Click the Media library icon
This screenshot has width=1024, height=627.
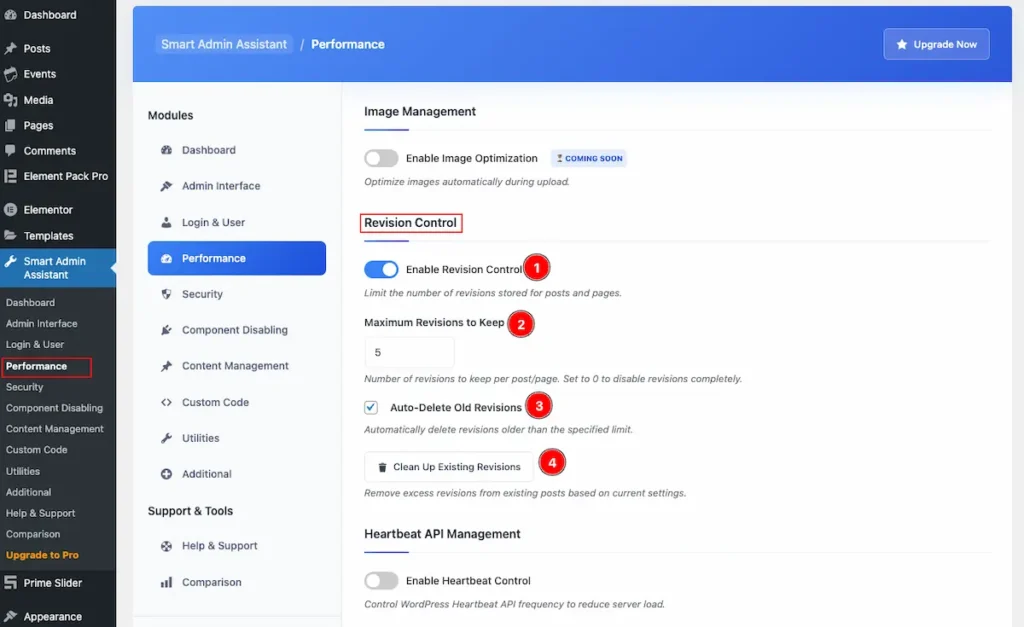[10, 100]
